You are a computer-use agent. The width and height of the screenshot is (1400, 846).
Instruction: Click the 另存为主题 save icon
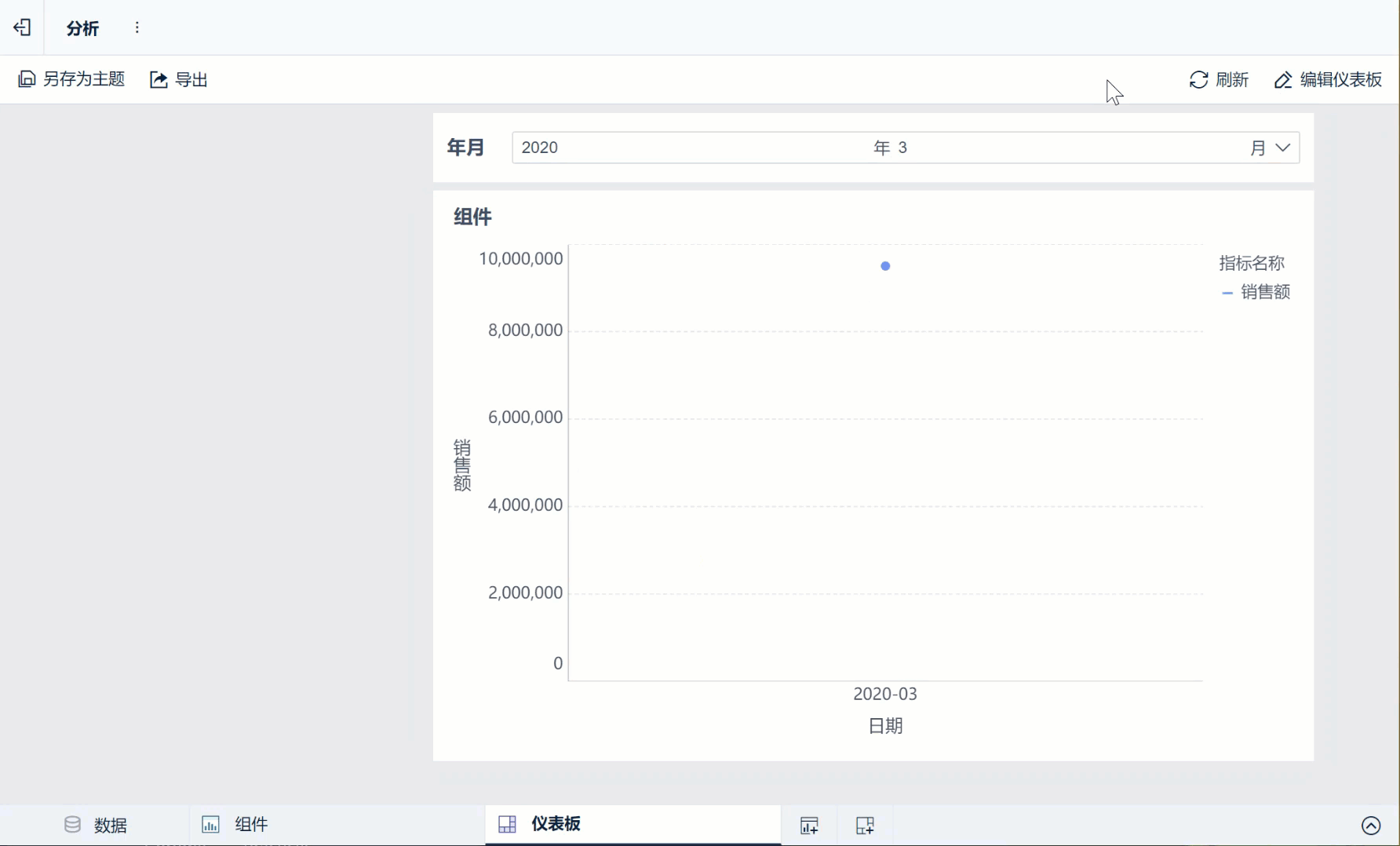pos(27,79)
